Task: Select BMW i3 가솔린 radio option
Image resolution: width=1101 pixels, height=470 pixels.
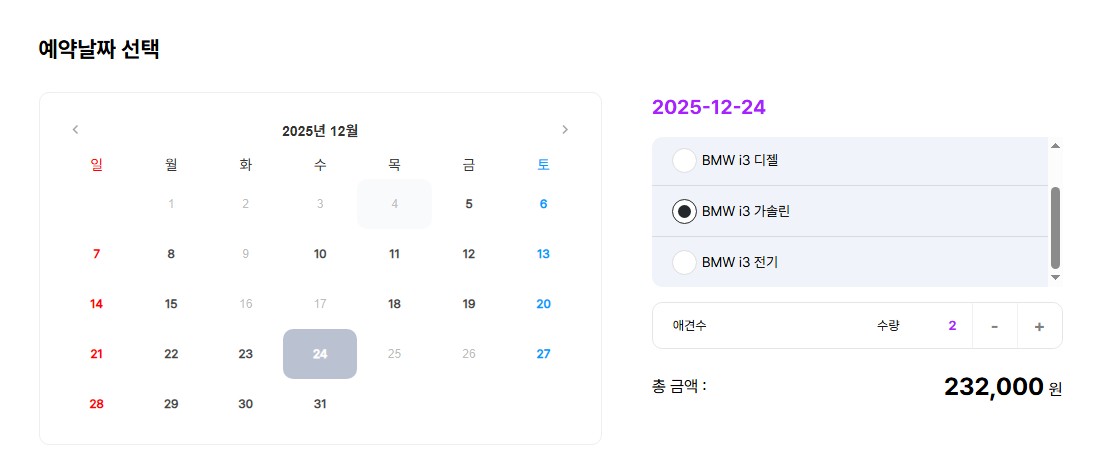Action: click(x=684, y=211)
